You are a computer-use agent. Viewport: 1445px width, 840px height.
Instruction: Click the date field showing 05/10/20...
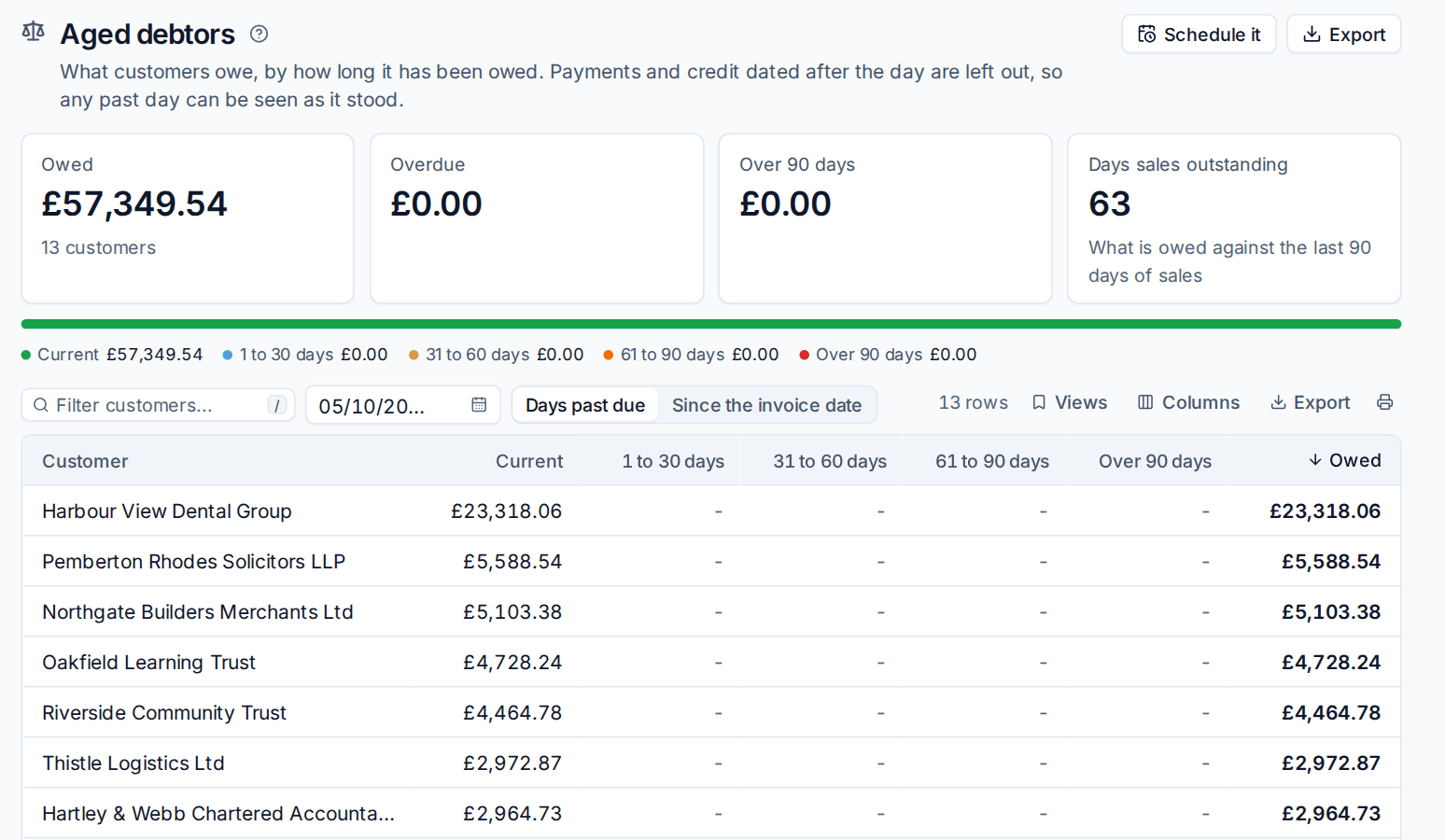click(403, 405)
